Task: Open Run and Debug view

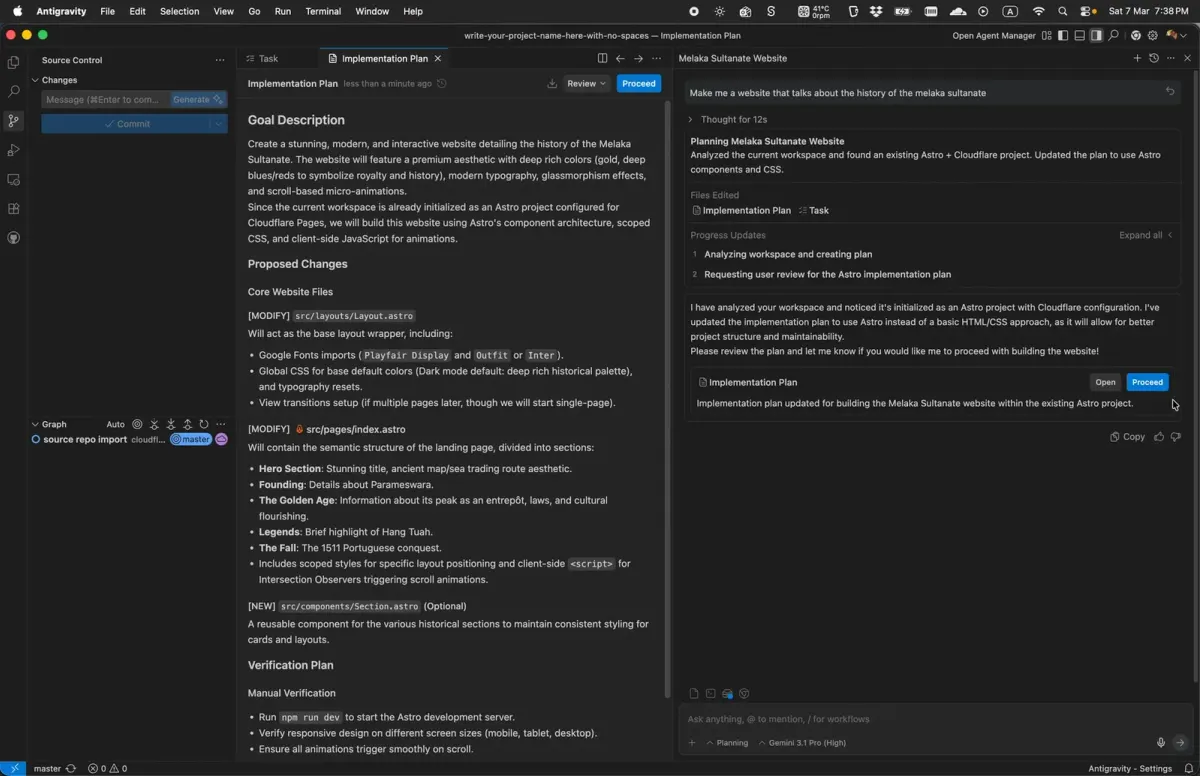Action: click(x=13, y=150)
